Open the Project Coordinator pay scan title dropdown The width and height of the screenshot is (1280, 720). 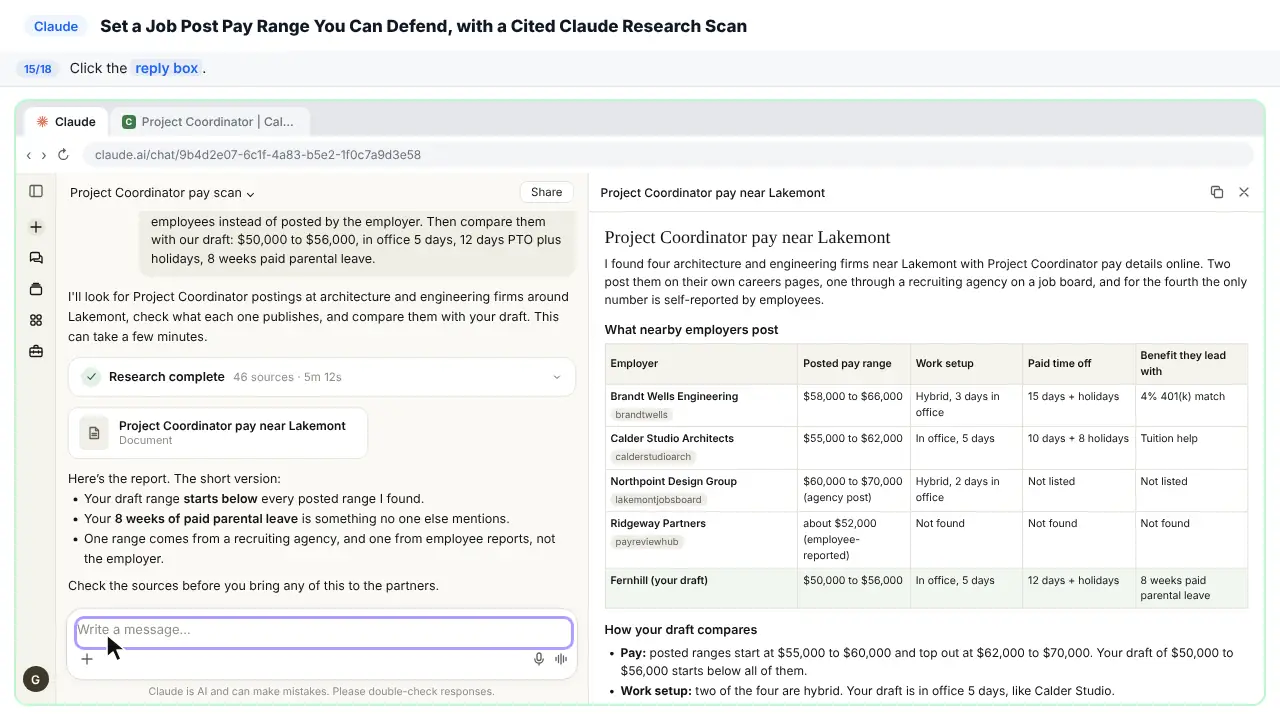pos(162,193)
